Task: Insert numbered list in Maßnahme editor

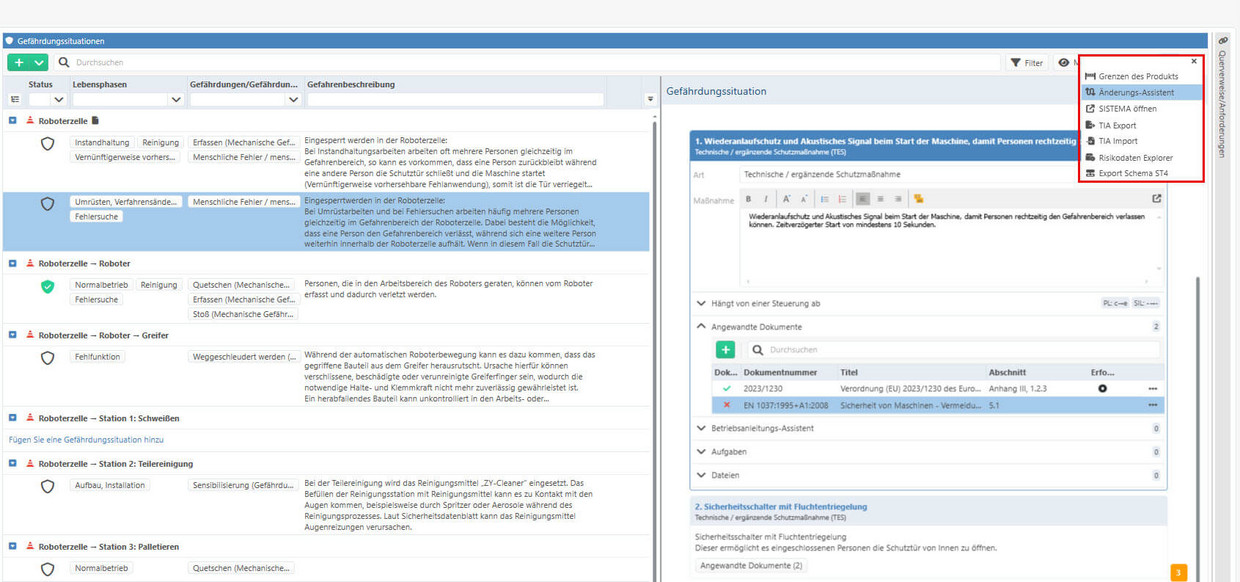Action: point(841,199)
